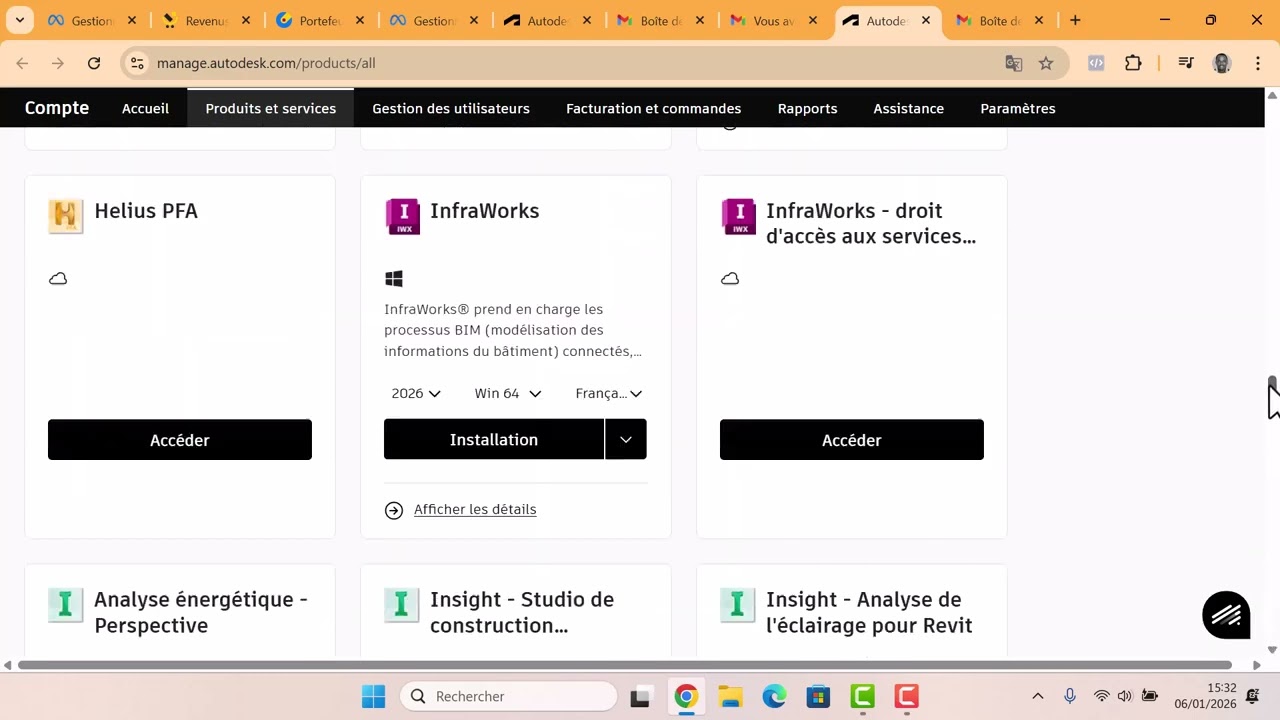Click the translate page icon in address bar
Viewport: 1280px width, 720px height.
click(x=1014, y=63)
